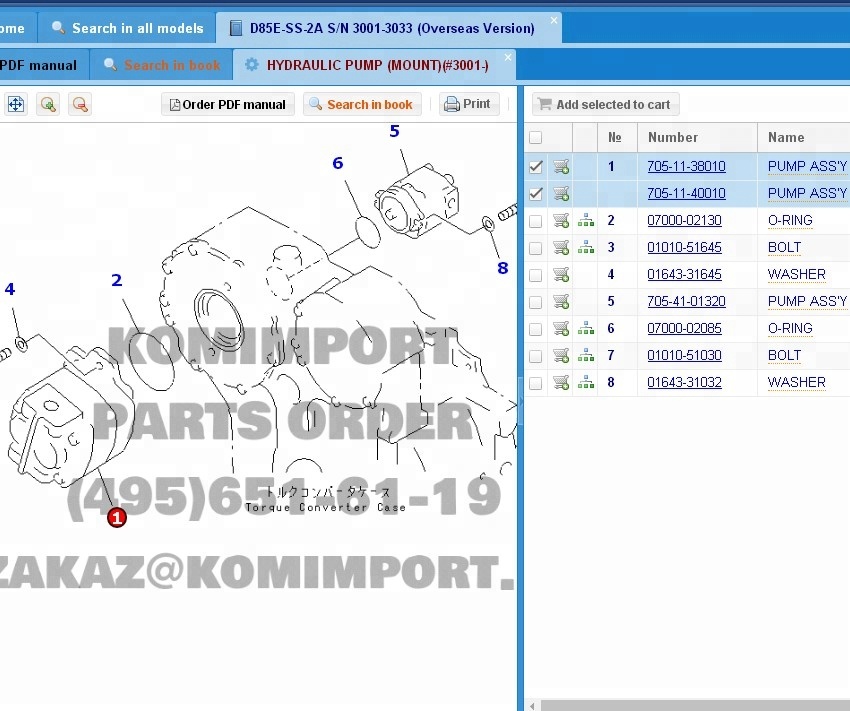Add pump 705-41-01320 to cart

point(561,301)
